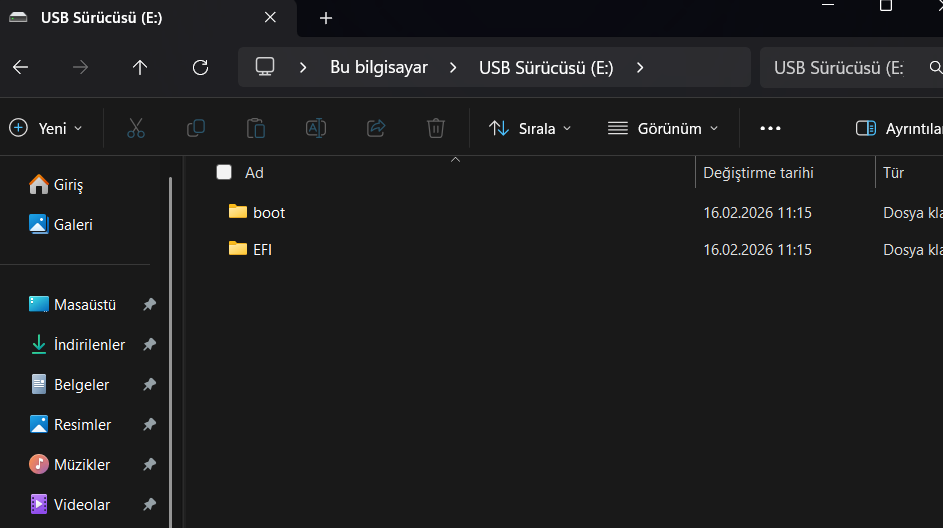This screenshot has height=528, width=943.
Task: Open the three-dot more options menu
Action: [x=770, y=128]
